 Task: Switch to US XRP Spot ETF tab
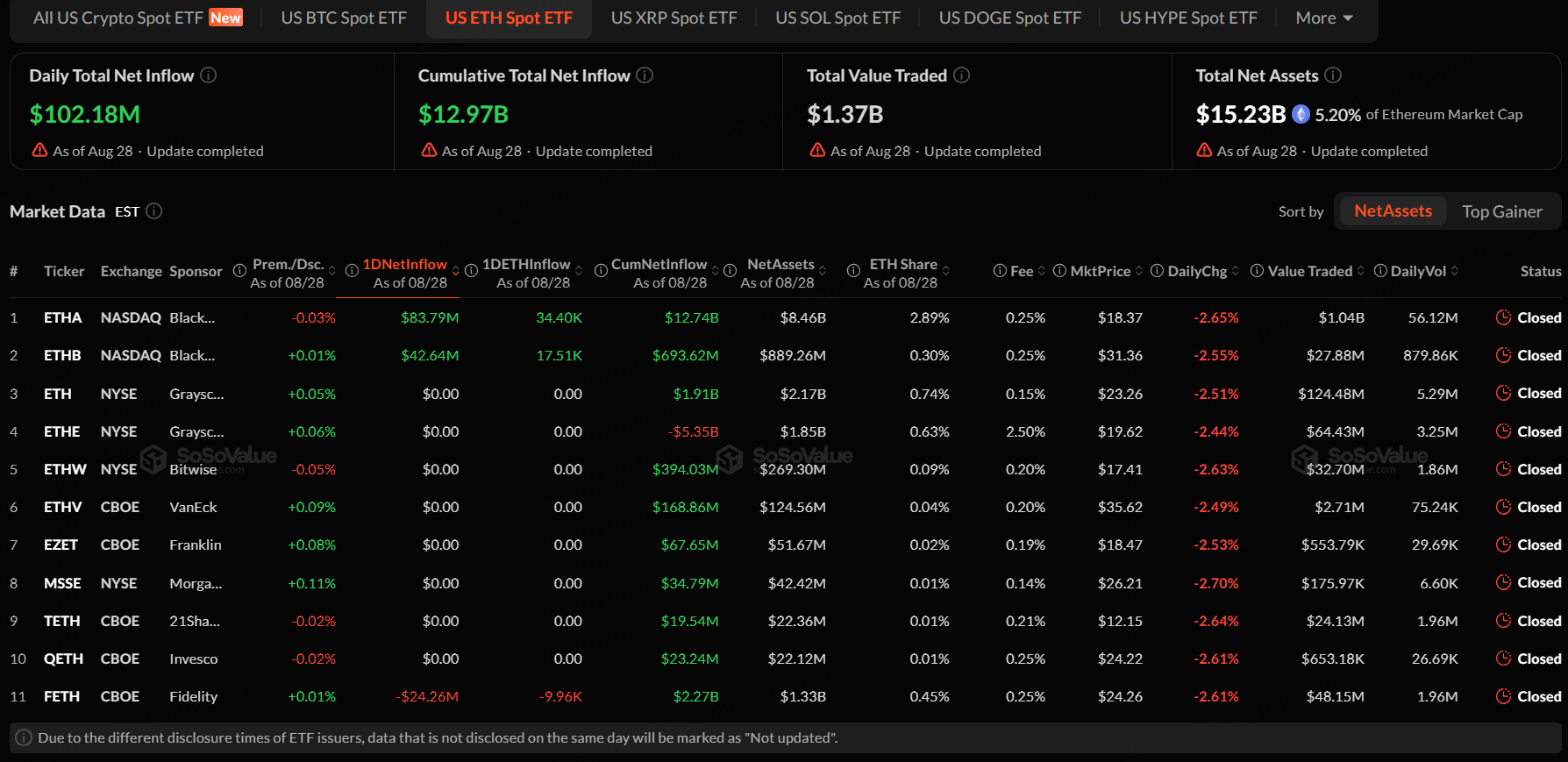point(674,18)
